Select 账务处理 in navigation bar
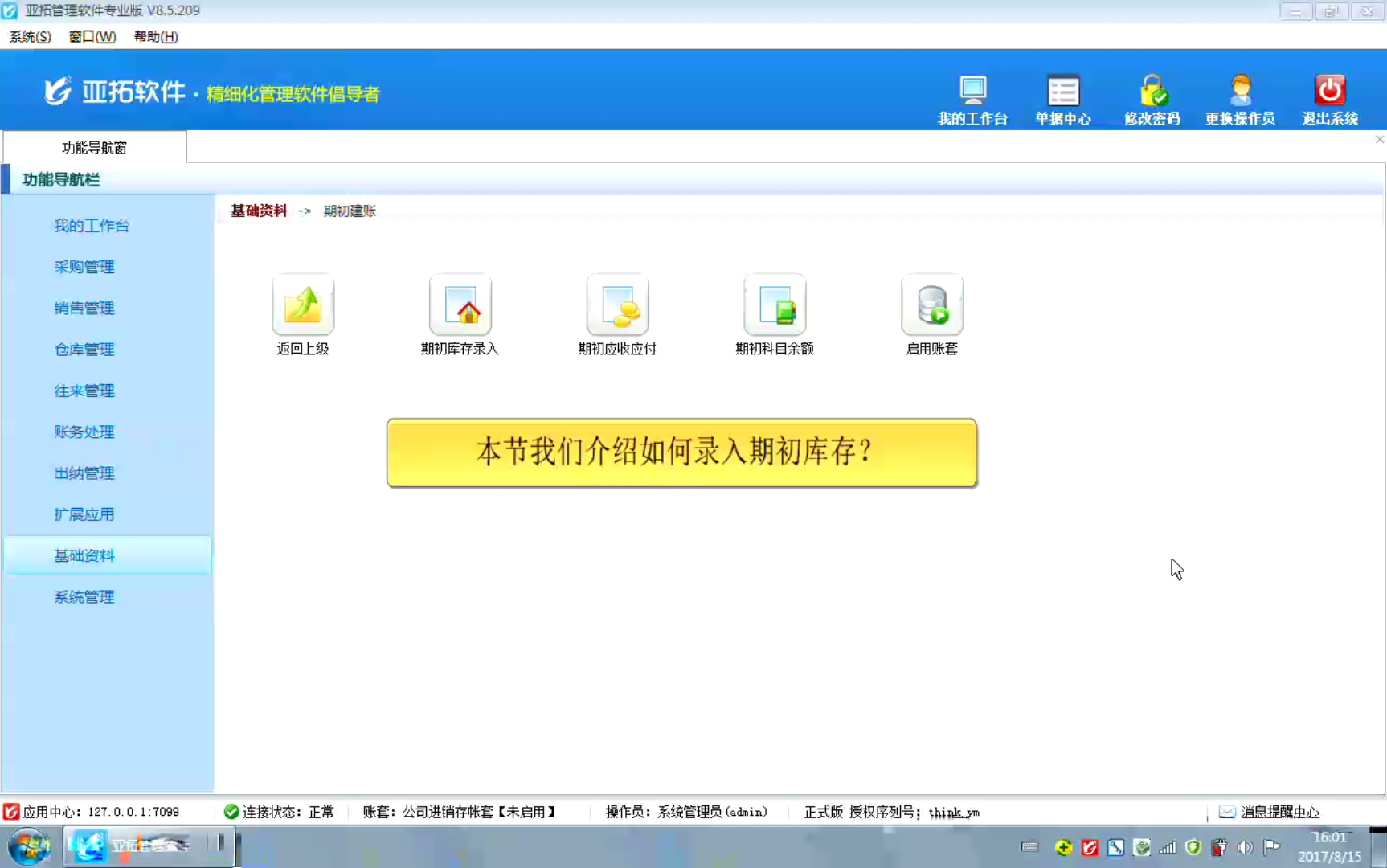 (x=84, y=432)
